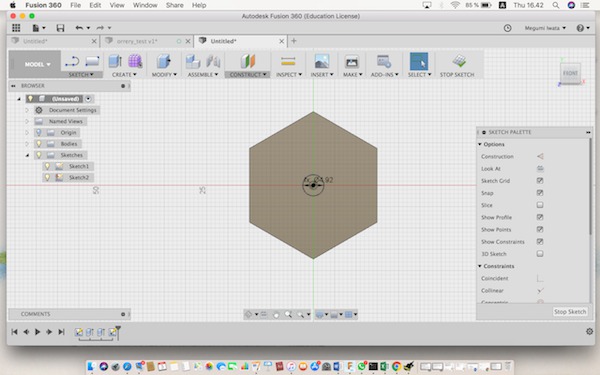
Task: Toggle the Show Profile checkbox
Action: (540, 217)
